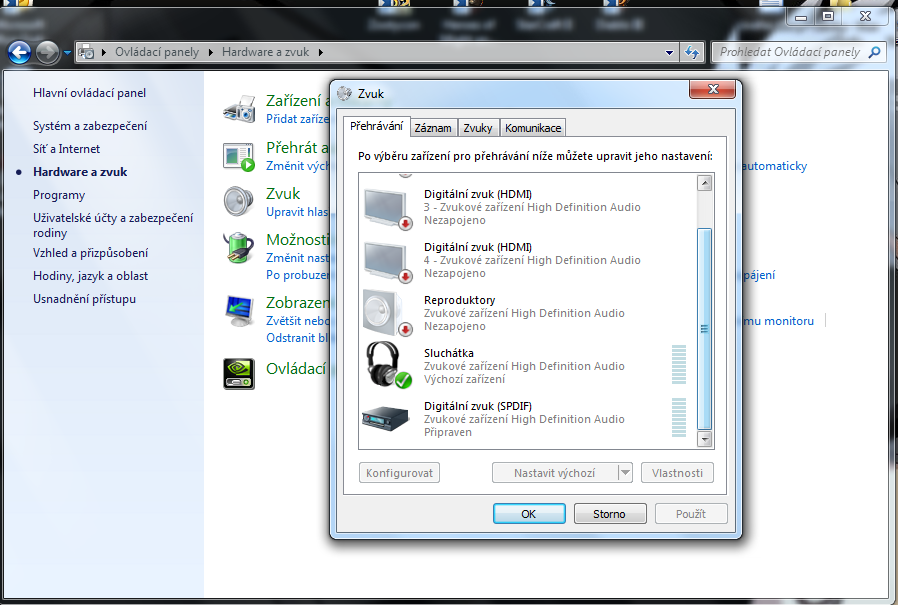The image size is (898, 605).
Task: Select the Digitální zvuk (SPDIF) device name
Action: point(478,406)
